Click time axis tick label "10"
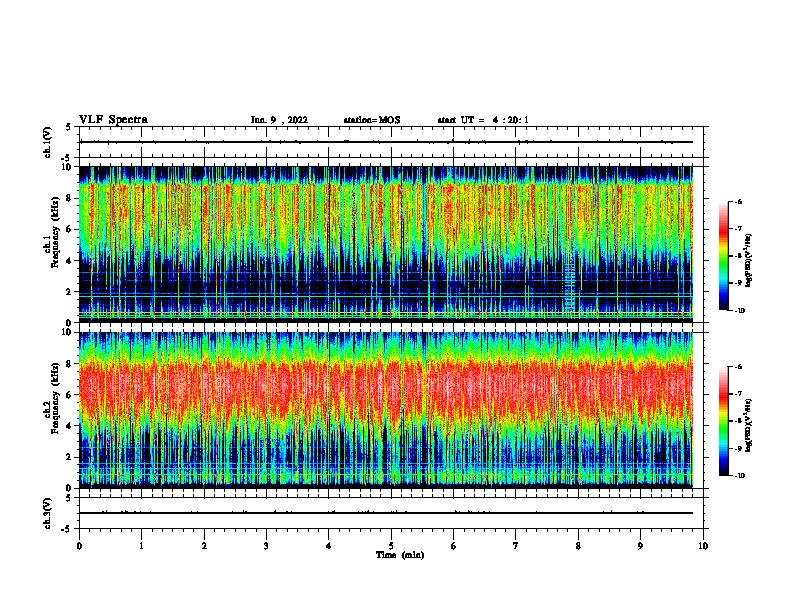Viewport: 792px width, 612px height. [x=703, y=546]
